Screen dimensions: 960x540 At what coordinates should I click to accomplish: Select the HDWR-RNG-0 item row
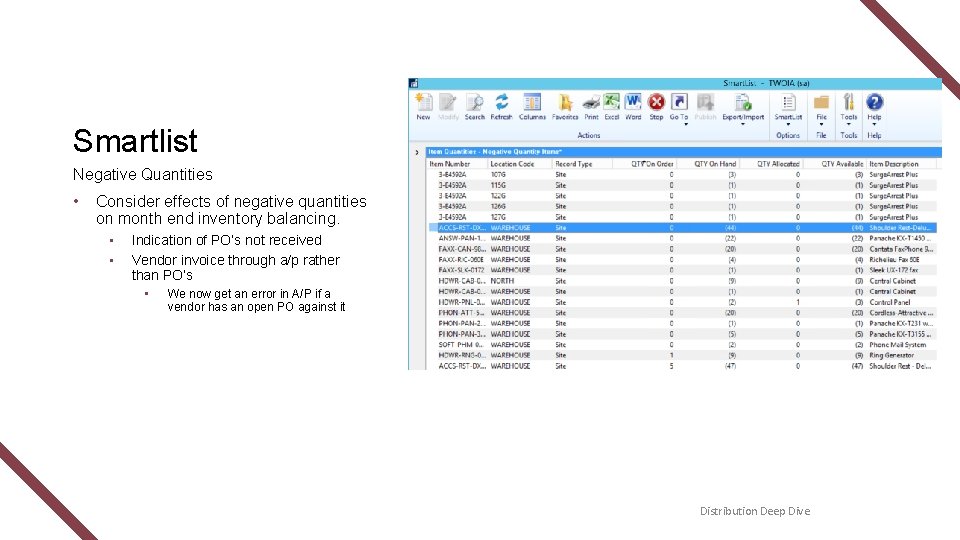[682, 355]
